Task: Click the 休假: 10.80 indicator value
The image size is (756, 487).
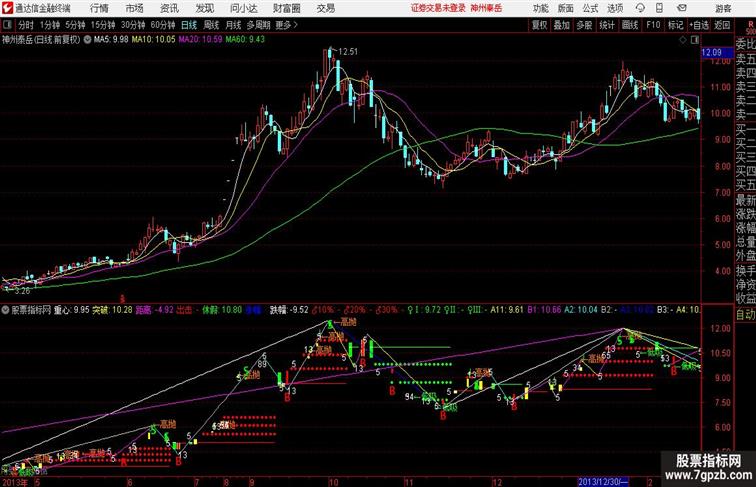Action: (222, 310)
